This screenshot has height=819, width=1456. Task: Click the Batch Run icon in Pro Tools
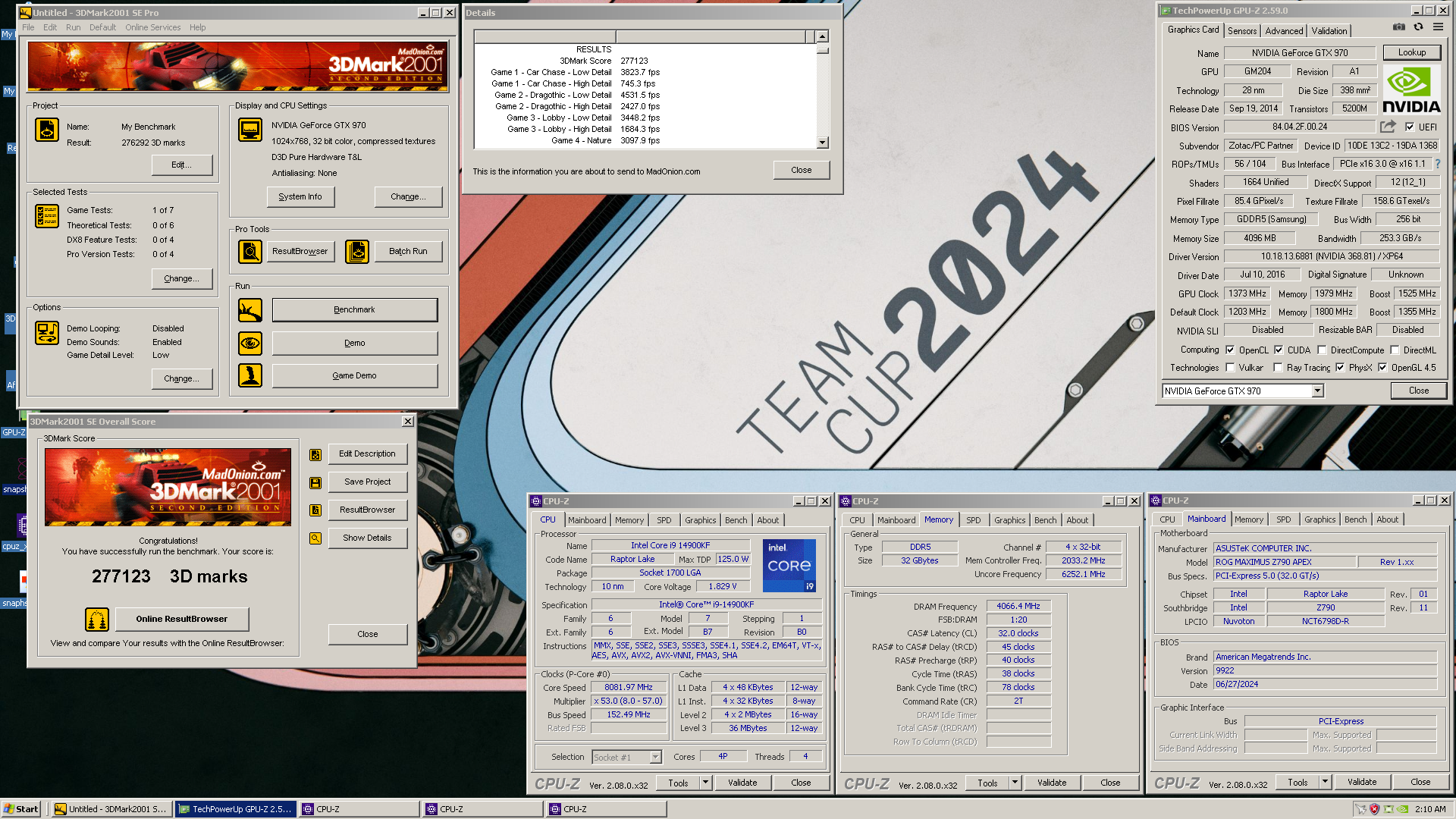[357, 251]
